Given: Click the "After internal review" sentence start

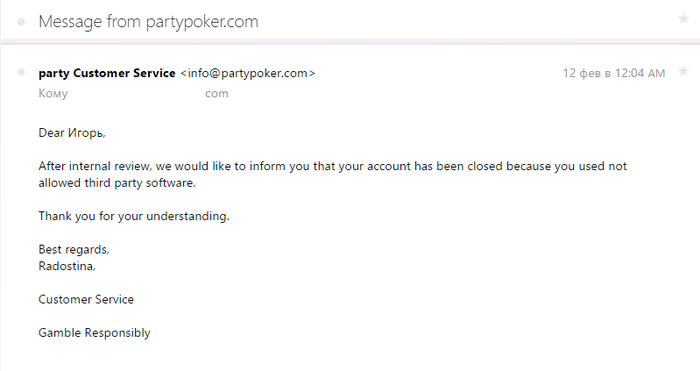Looking at the screenshot, I should pyautogui.click(x=95, y=166).
